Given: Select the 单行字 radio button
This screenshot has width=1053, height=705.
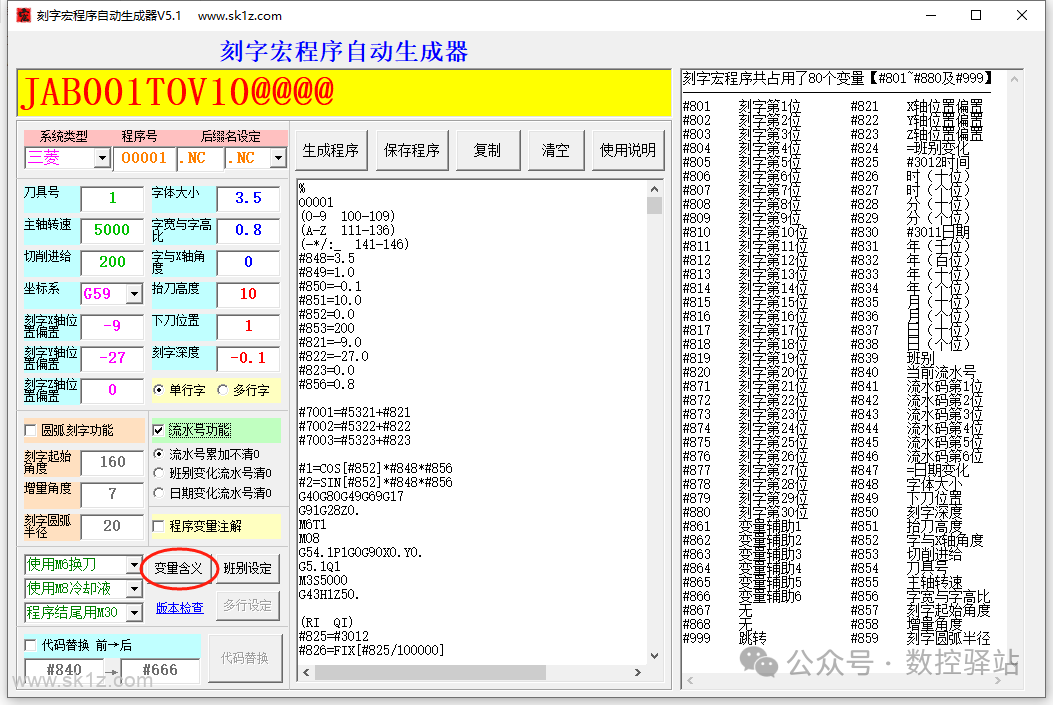Looking at the screenshot, I should point(158,390).
